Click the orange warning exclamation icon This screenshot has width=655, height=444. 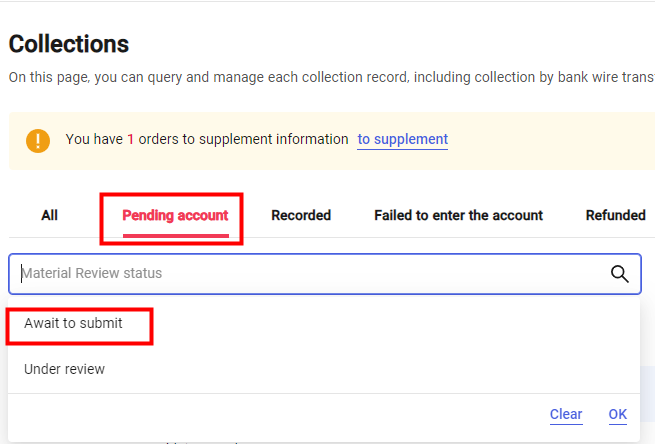click(38, 140)
